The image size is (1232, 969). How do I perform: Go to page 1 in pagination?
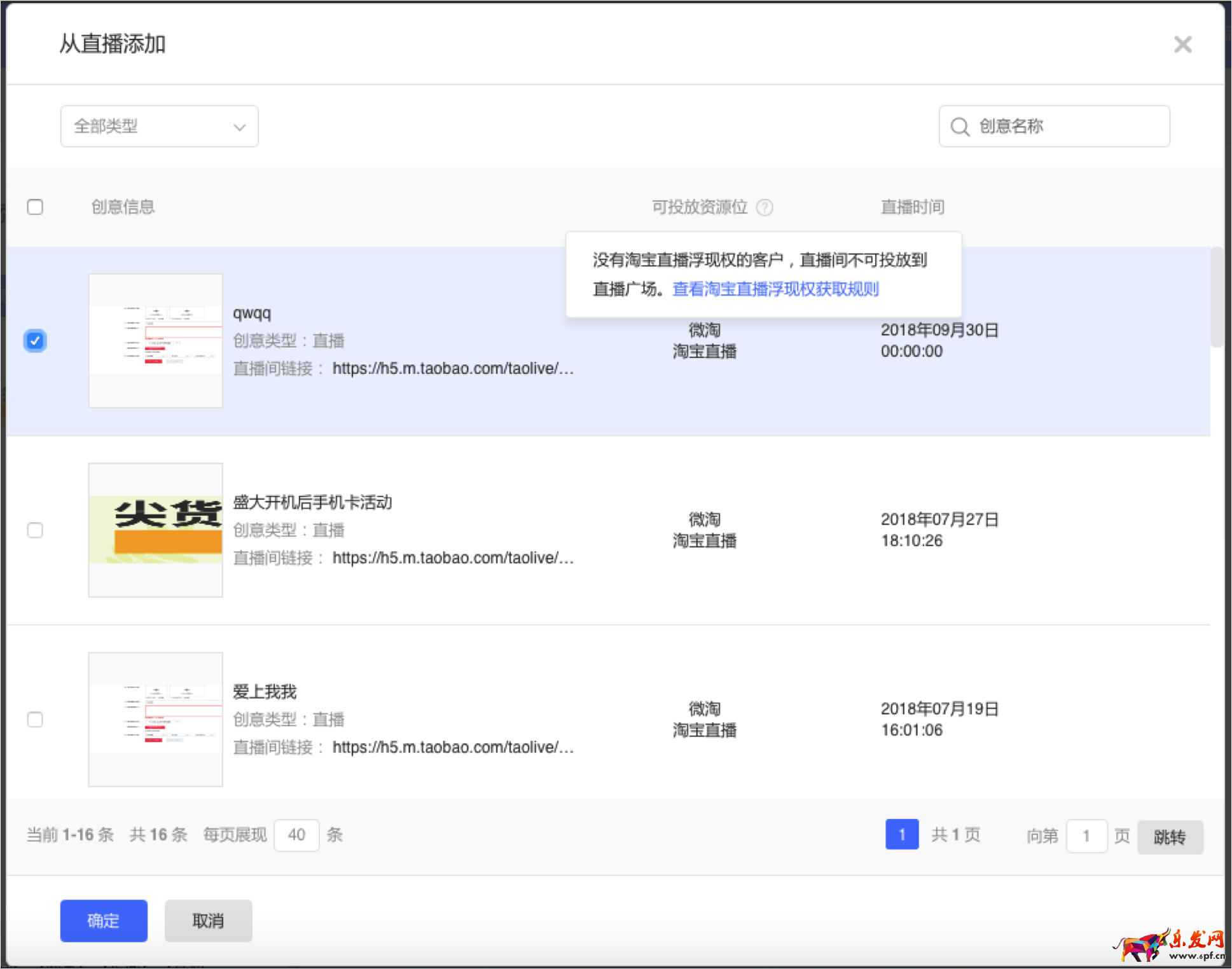coord(901,834)
